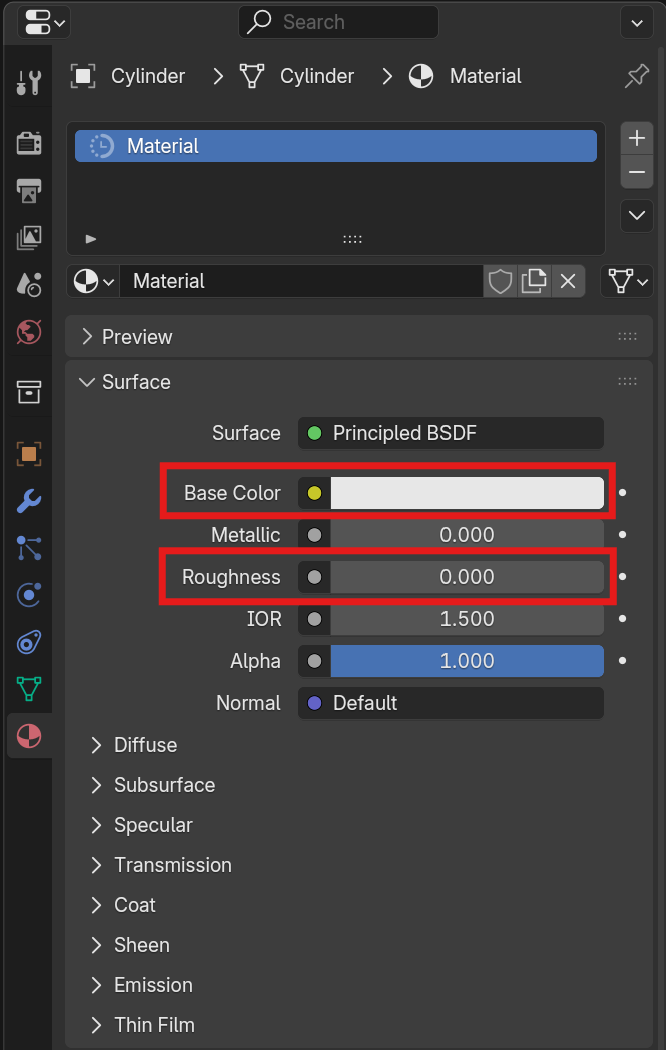Open material slot specials menu
Screen dimensions: 666x1050
tap(637, 216)
